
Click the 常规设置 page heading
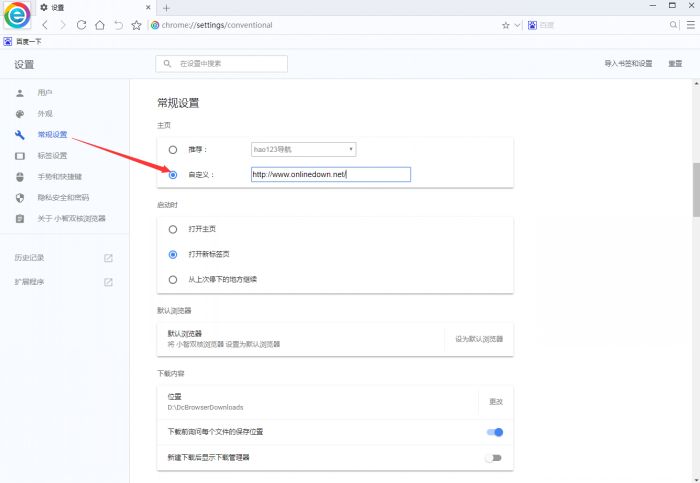(x=178, y=103)
